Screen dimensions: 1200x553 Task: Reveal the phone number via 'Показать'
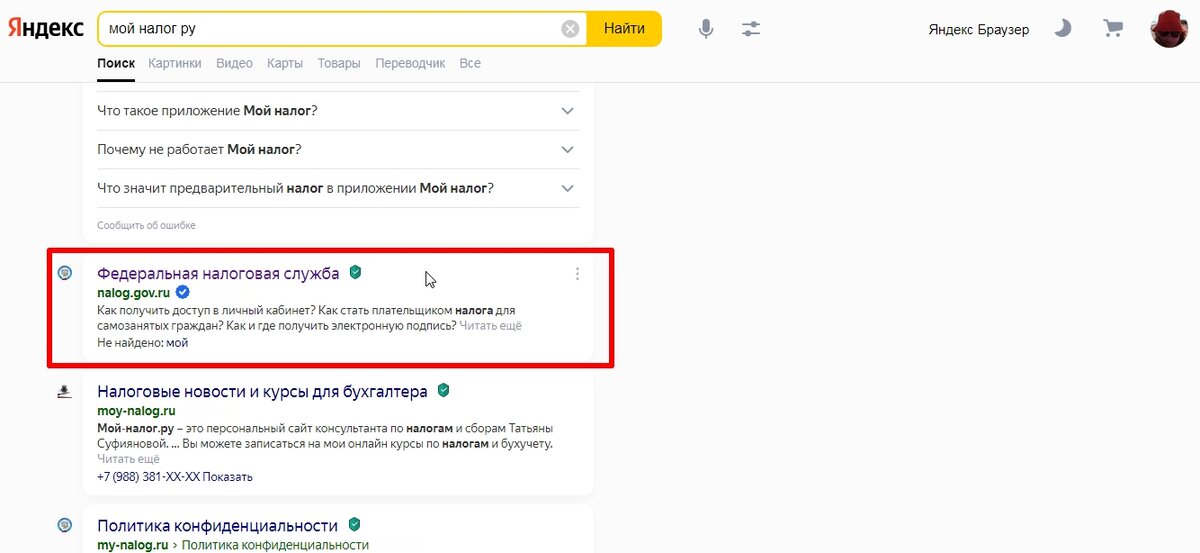pos(227,477)
